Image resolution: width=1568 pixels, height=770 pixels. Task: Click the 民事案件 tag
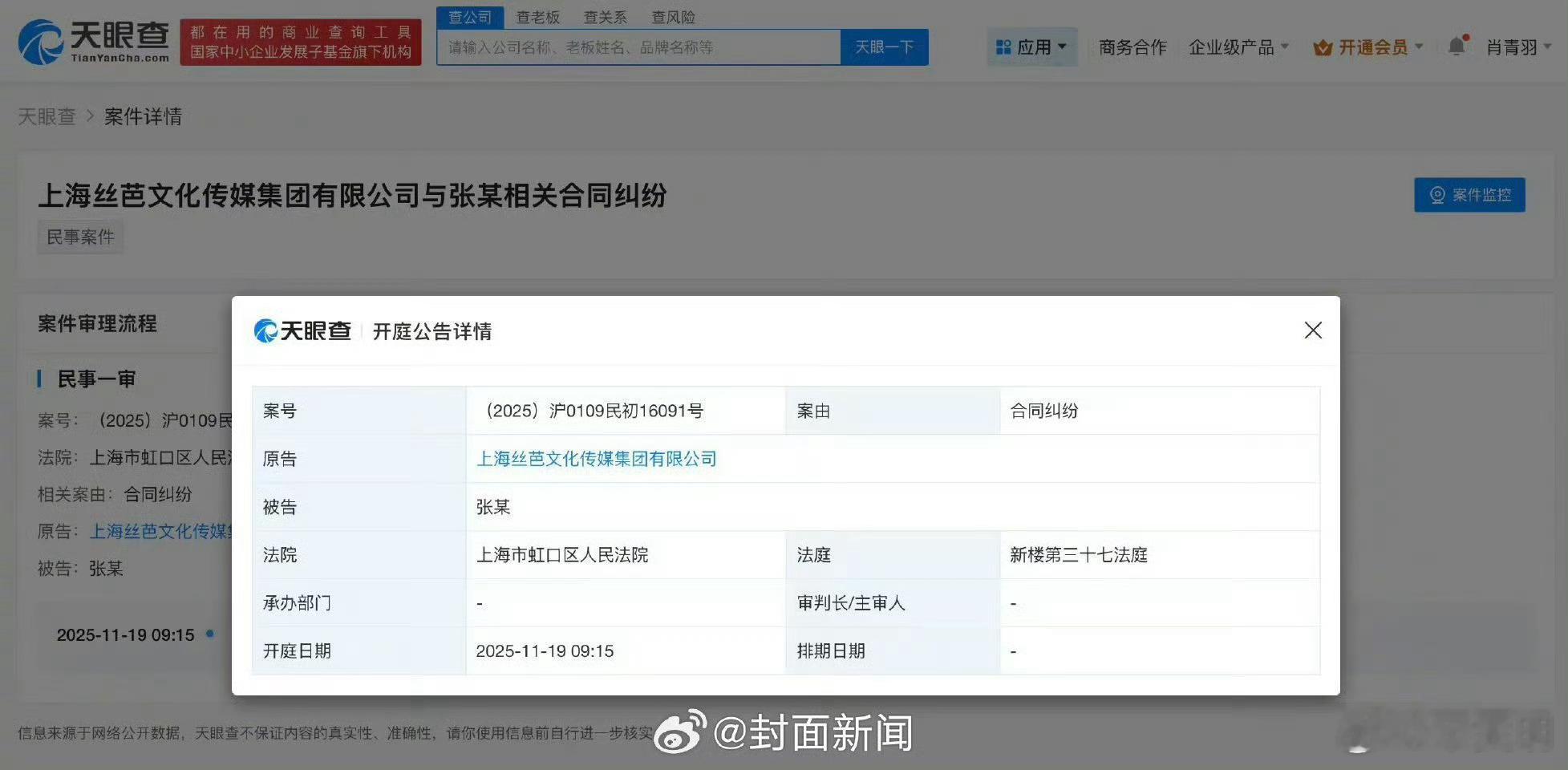coord(80,237)
